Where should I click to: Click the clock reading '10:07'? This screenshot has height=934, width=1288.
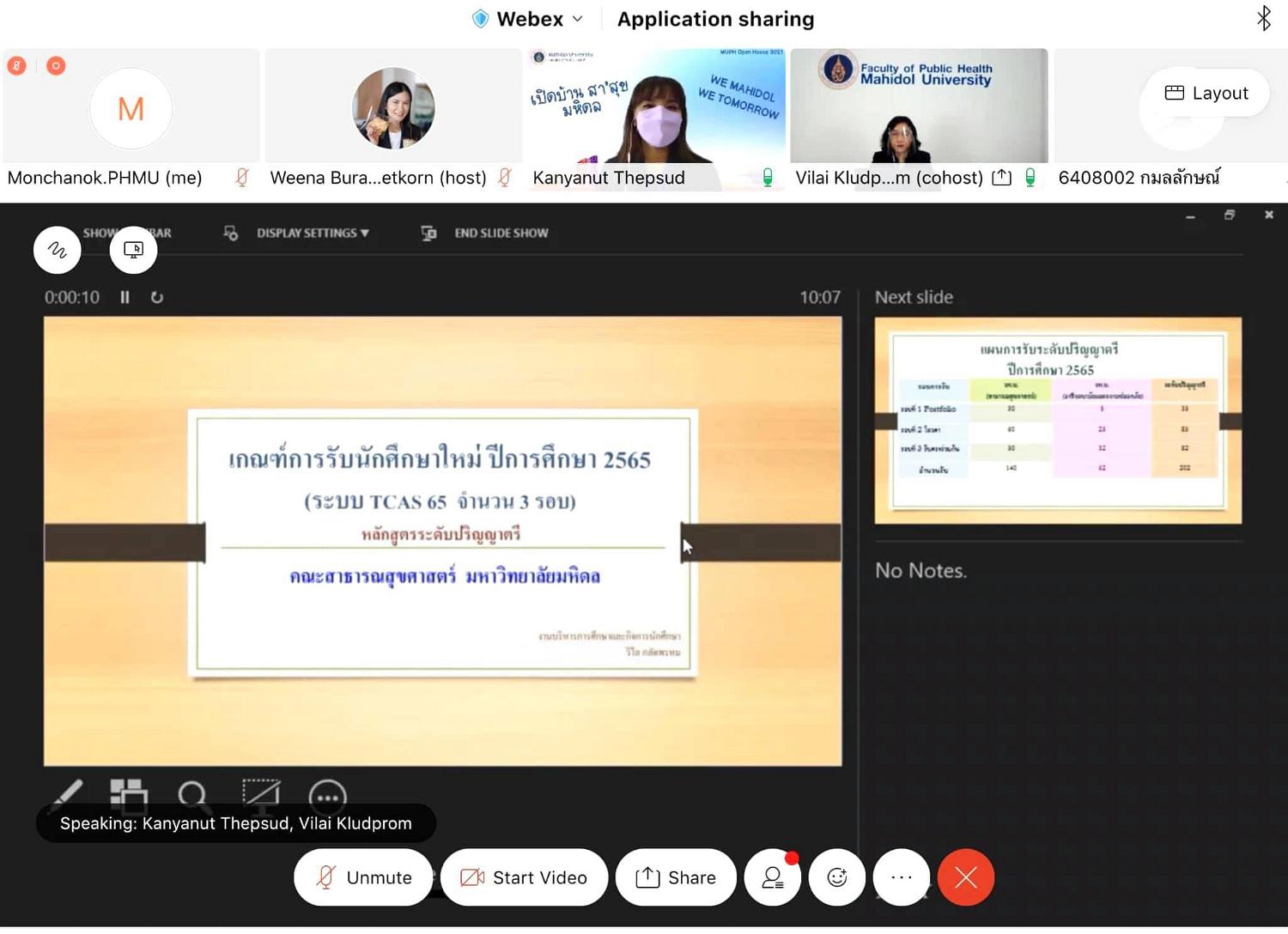[x=820, y=297]
